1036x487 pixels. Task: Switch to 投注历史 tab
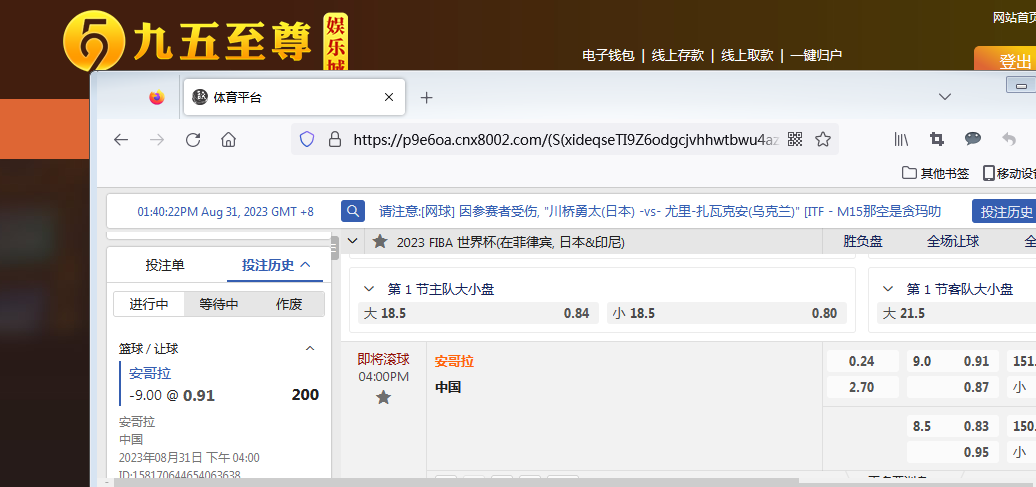point(276,265)
